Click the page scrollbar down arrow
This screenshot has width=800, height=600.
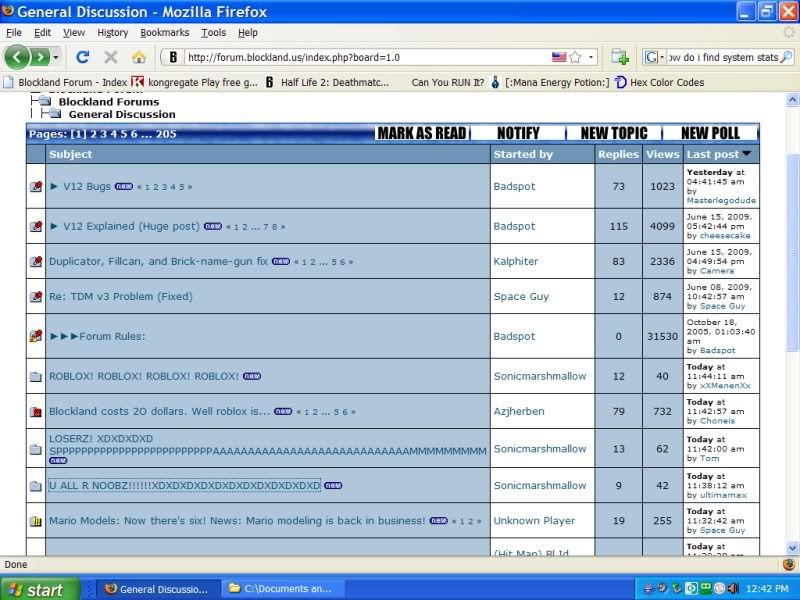(x=792, y=548)
